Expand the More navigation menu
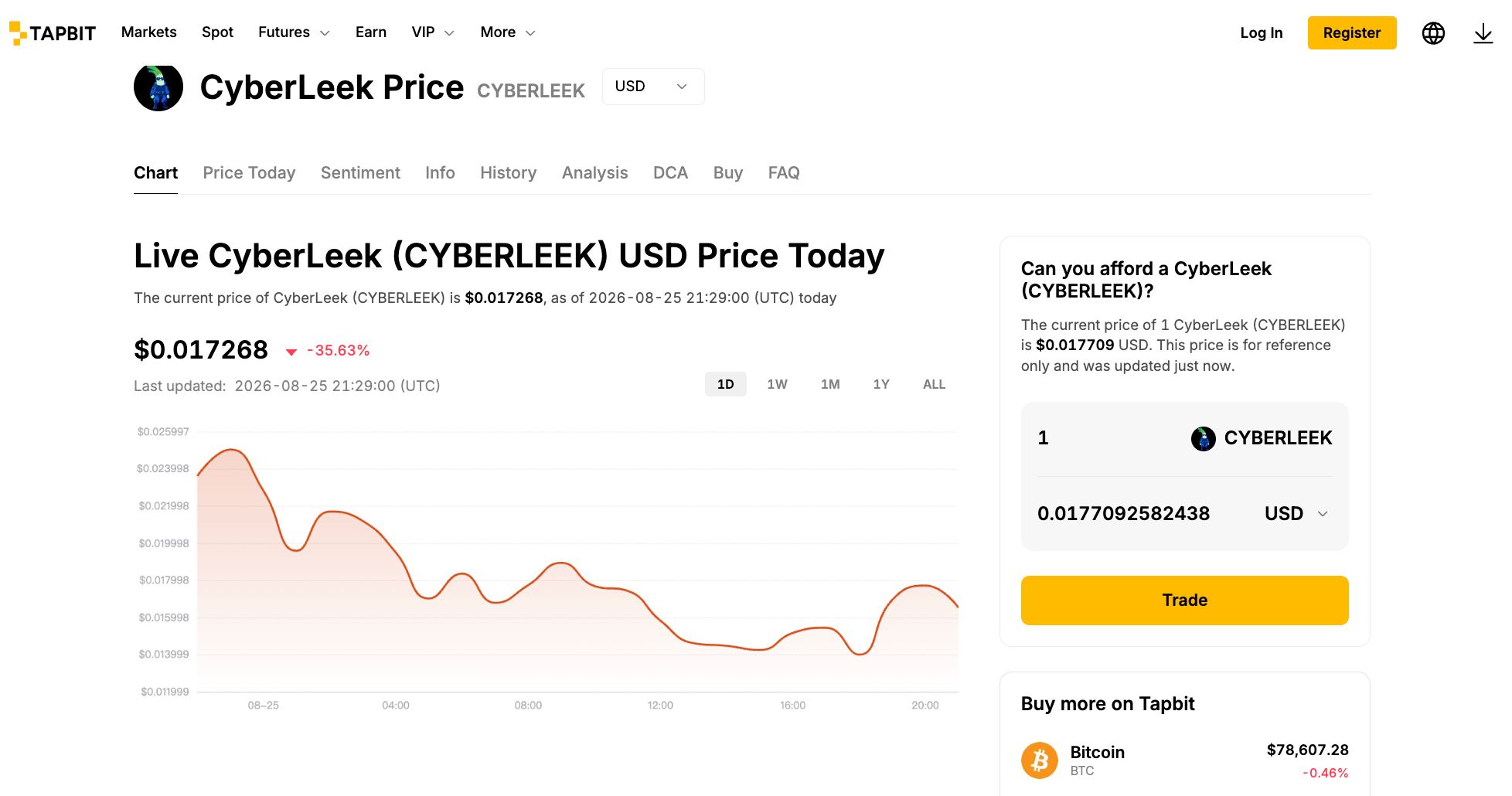 point(508,32)
